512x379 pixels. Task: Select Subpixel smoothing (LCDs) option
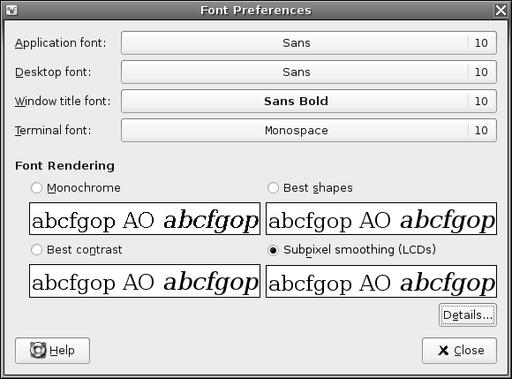point(273,250)
